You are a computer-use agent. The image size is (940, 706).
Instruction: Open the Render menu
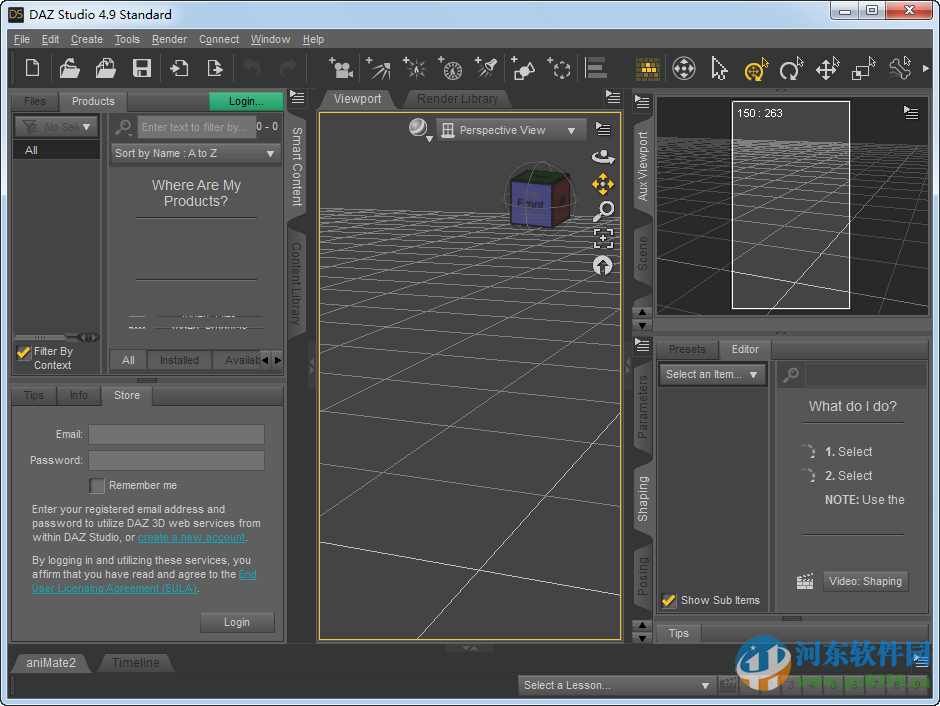[169, 39]
